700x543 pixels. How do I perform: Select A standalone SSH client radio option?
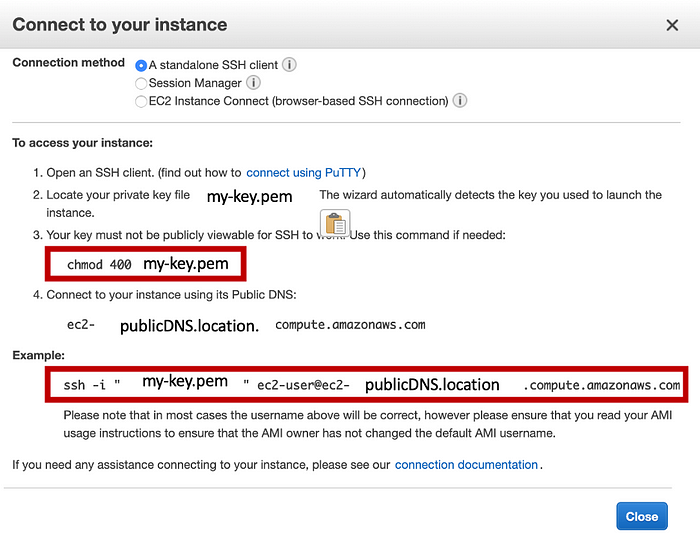pyautogui.click(x=141, y=66)
